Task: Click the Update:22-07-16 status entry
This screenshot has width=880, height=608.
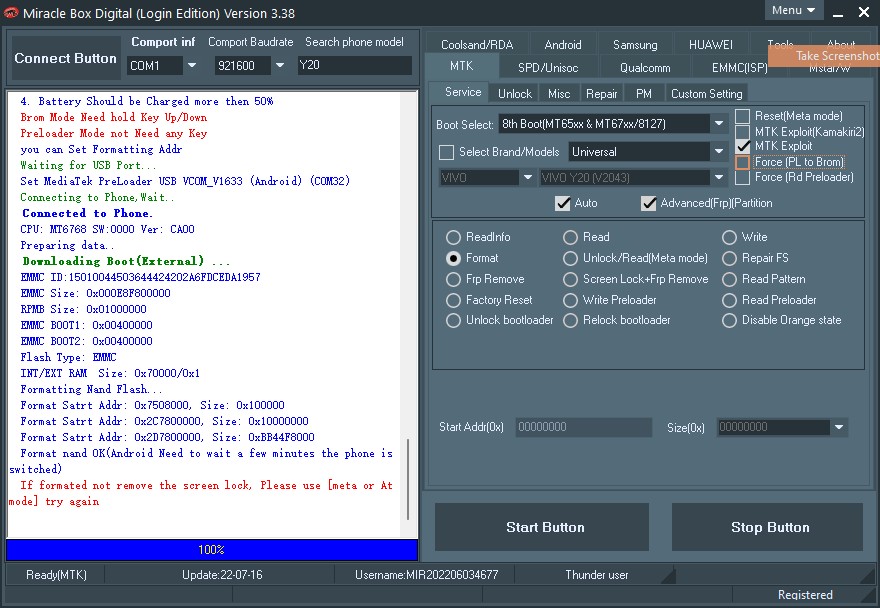Action: coord(222,575)
